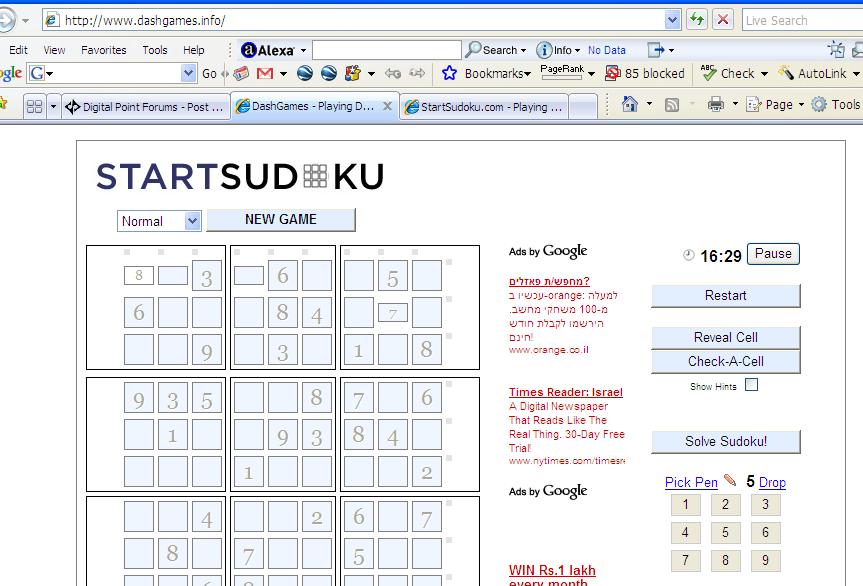Go to the Home page icon
This screenshot has height=586, width=863.
(x=630, y=104)
